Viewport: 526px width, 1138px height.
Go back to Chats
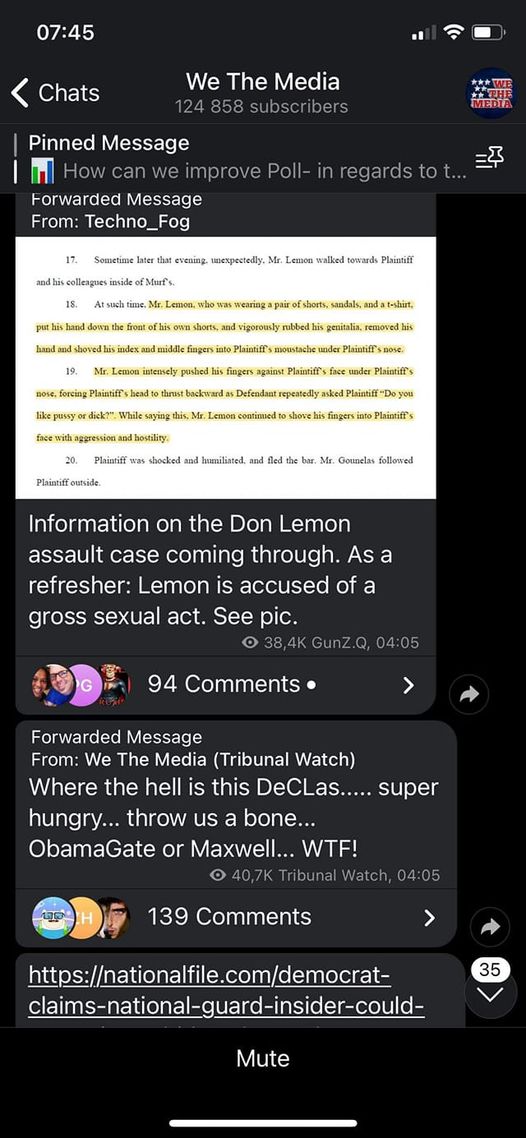pos(55,93)
